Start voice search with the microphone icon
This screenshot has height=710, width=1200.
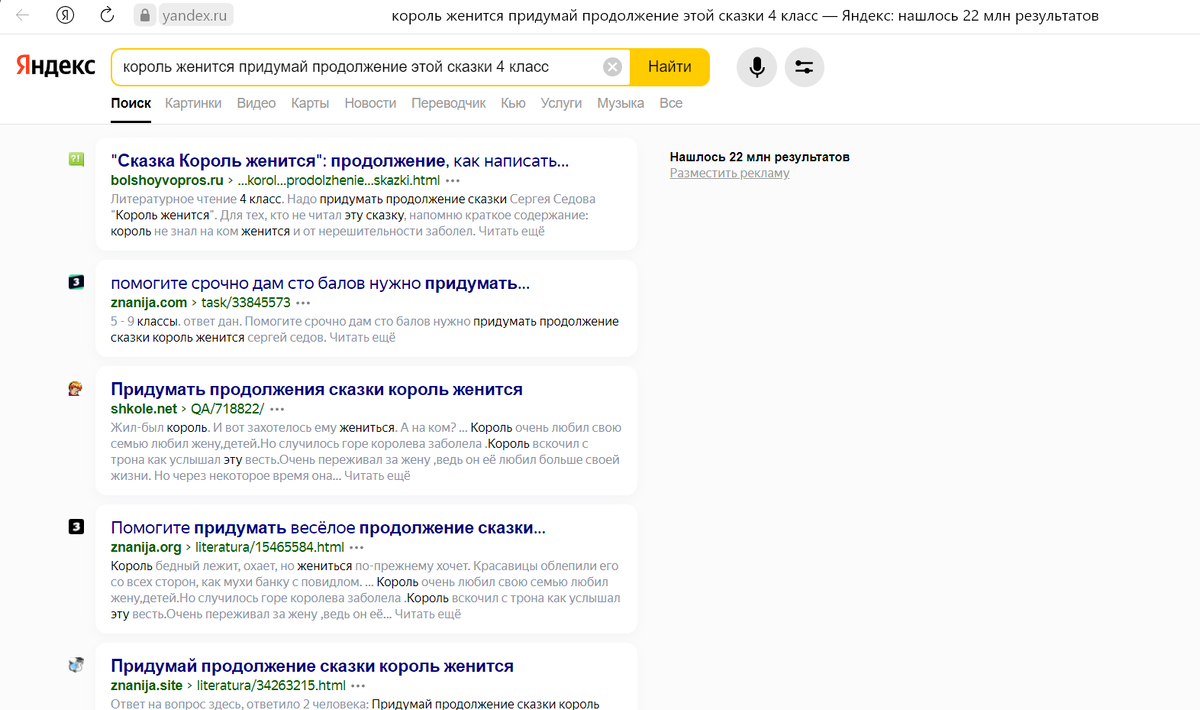tap(757, 67)
